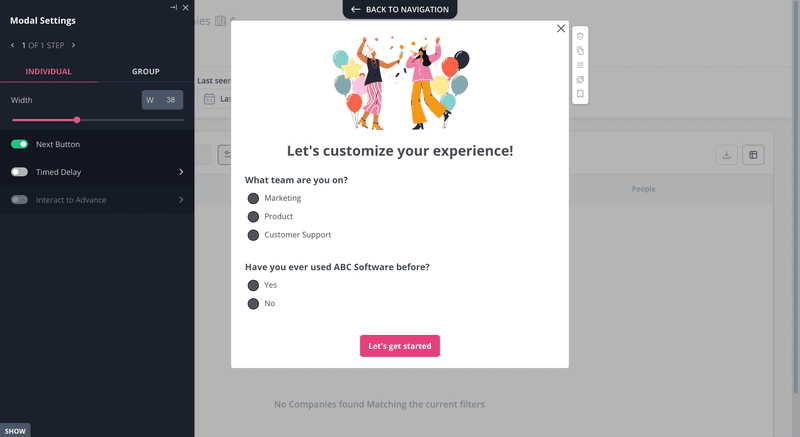Dock the Modal Settings panel with pin icon
800x437 pixels.
click(174, 7)
